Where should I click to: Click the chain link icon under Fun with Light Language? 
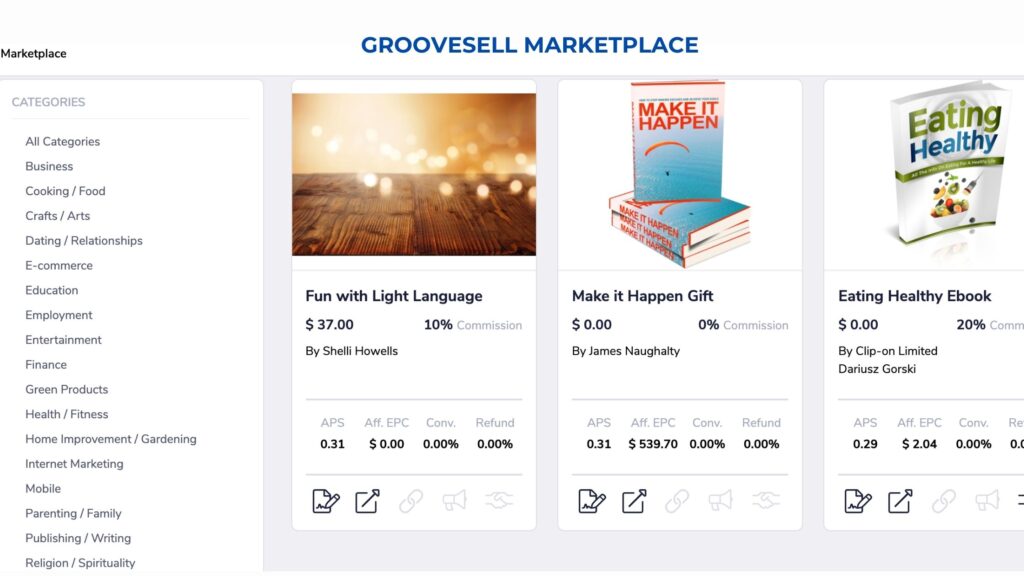pyautogui.click(x=411, y=501)
